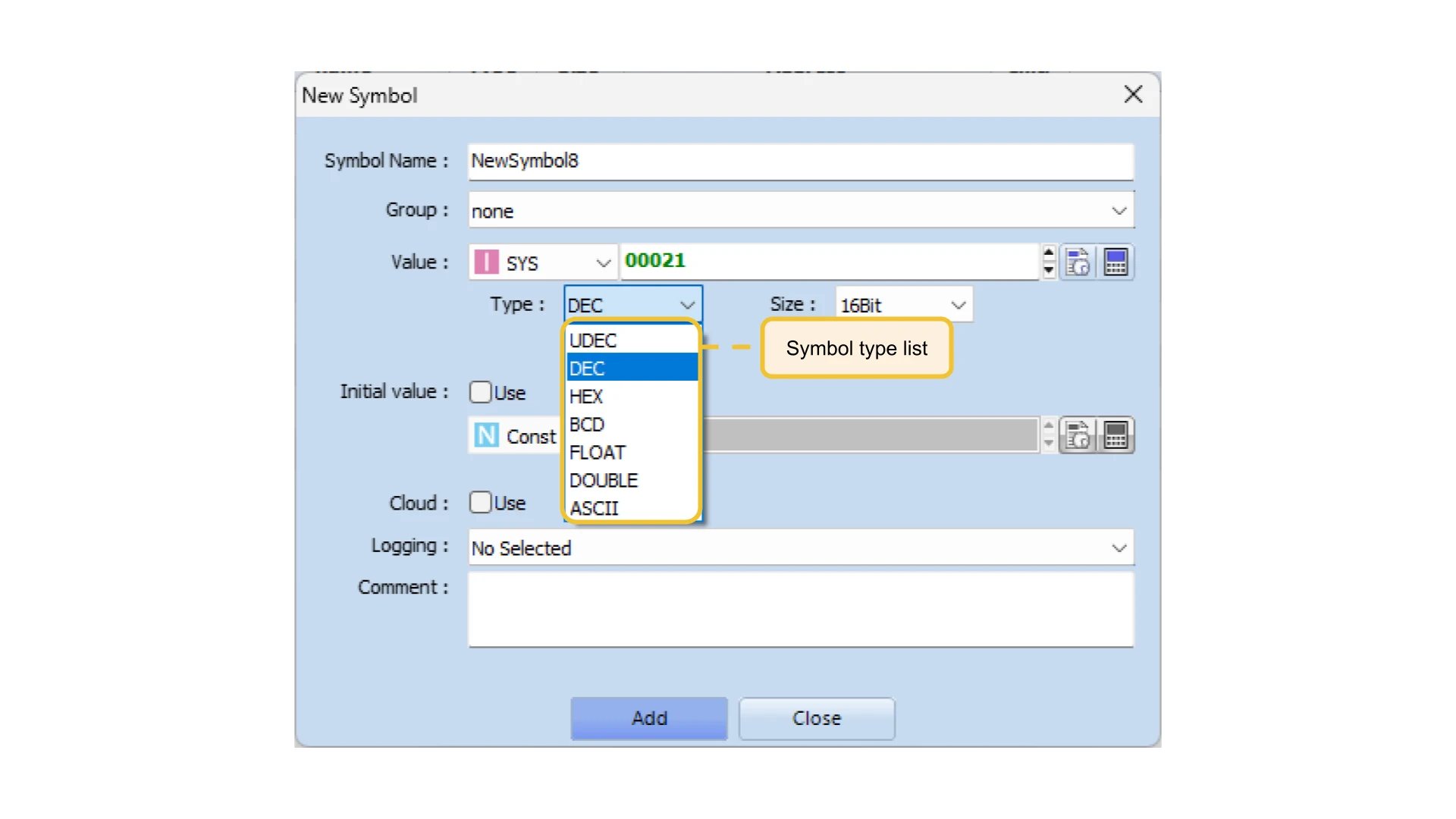Click the Symbol Name input field

(x=801, y=162)
